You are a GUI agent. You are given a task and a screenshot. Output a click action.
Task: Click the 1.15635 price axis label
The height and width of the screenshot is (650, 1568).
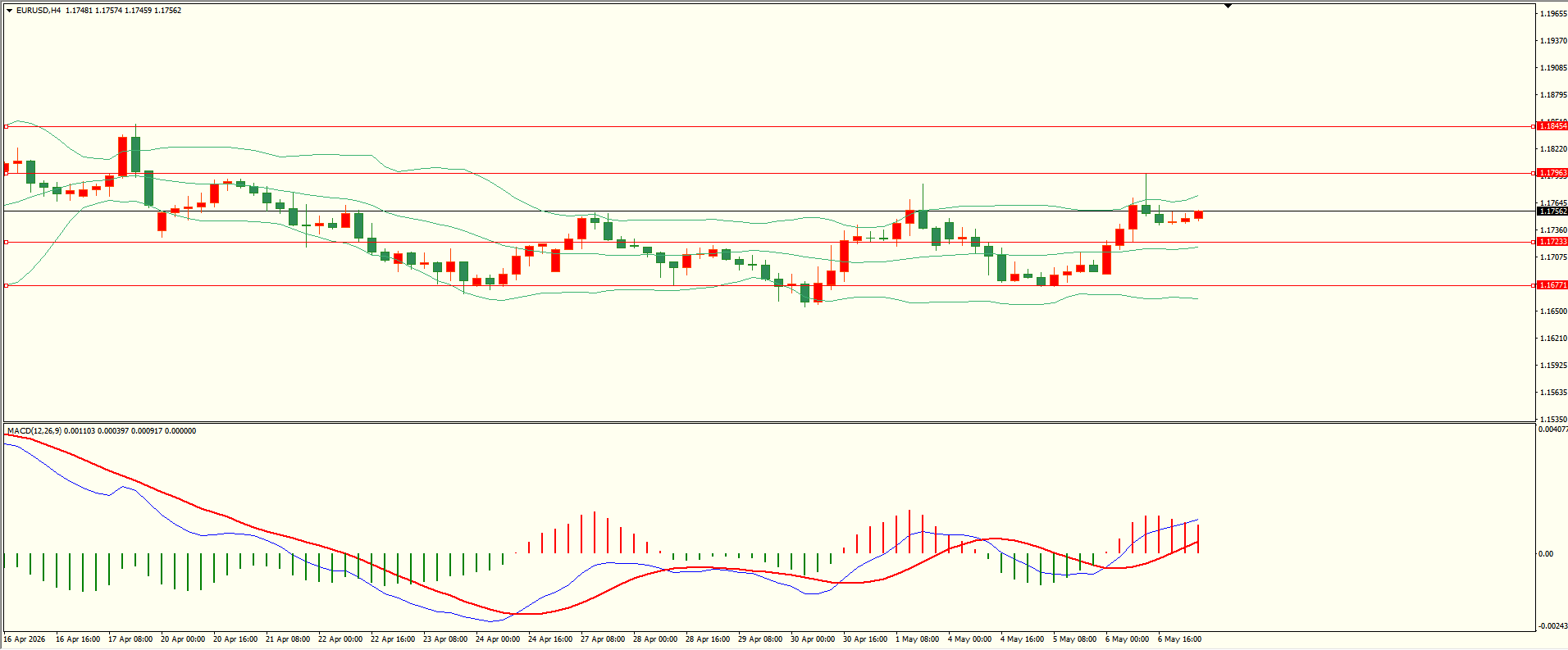[x=1553, y=393]
